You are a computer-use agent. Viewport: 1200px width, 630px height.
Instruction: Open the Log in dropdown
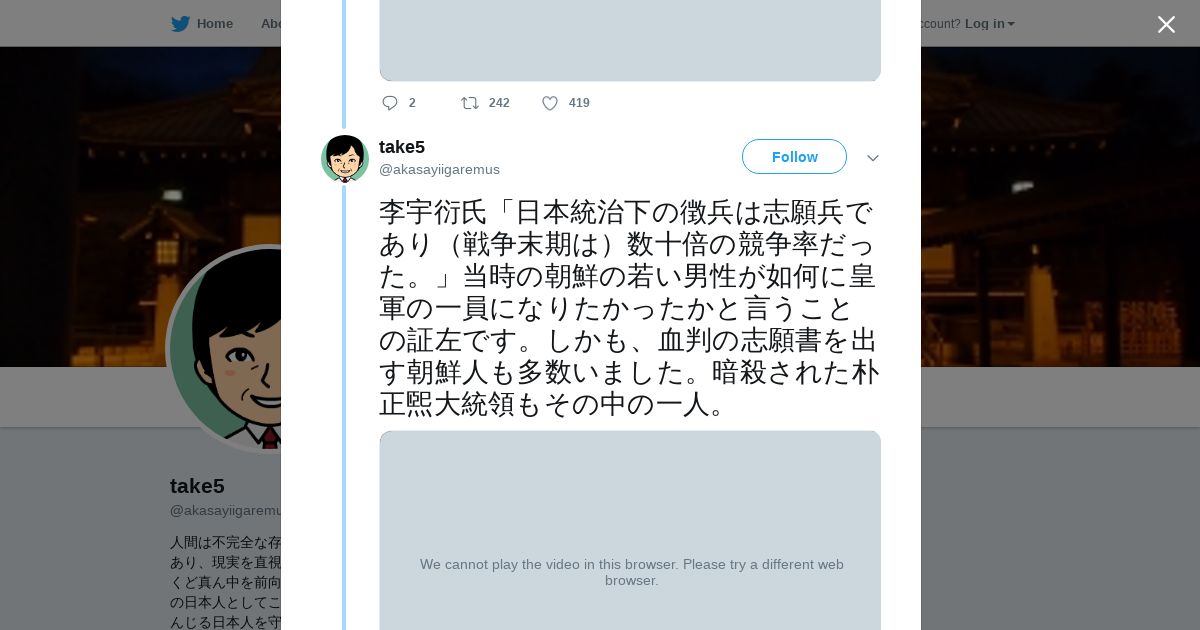tap(989, 24)
